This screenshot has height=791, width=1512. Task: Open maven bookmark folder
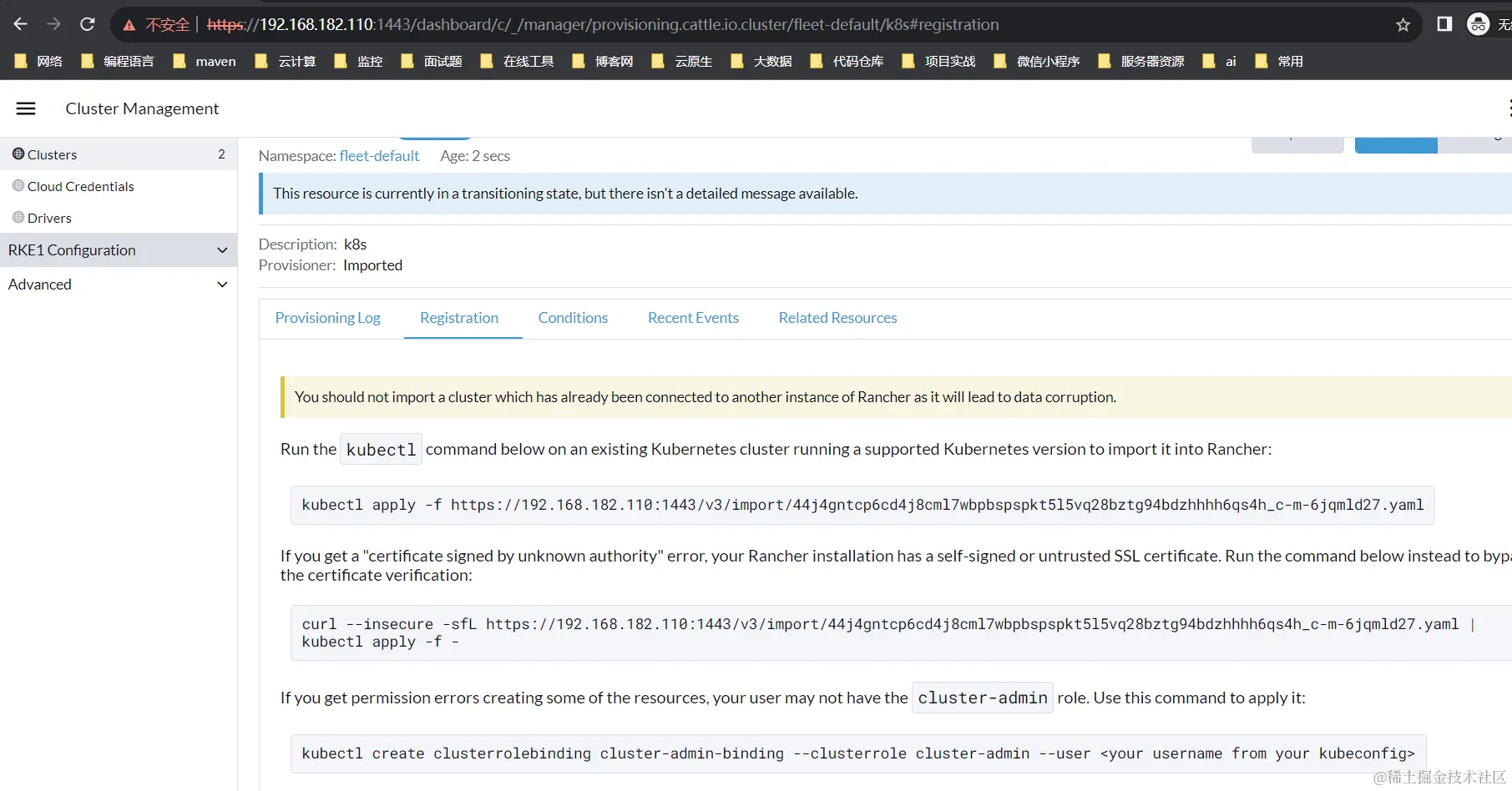205,61
